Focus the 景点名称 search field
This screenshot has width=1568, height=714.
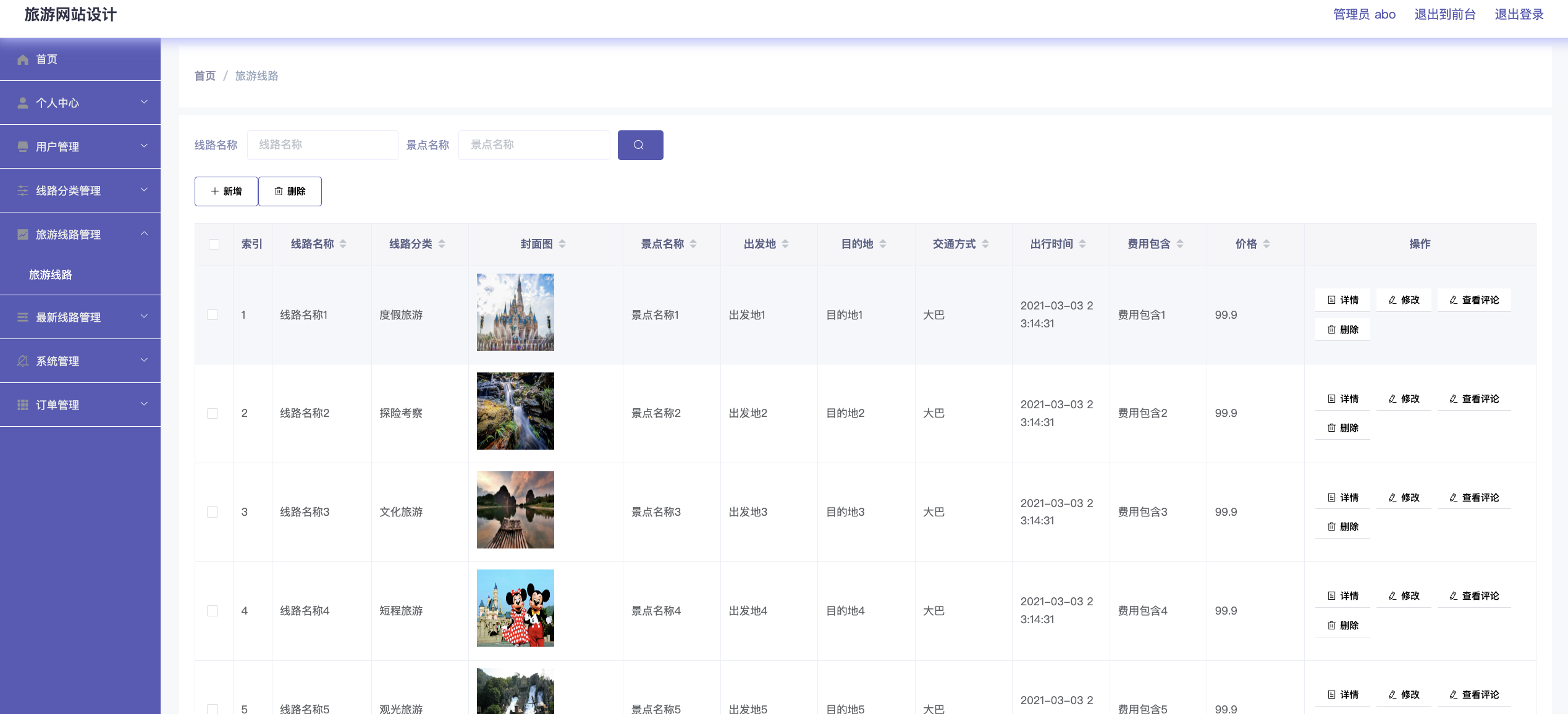pyautogui.click(x=534, y=145)
